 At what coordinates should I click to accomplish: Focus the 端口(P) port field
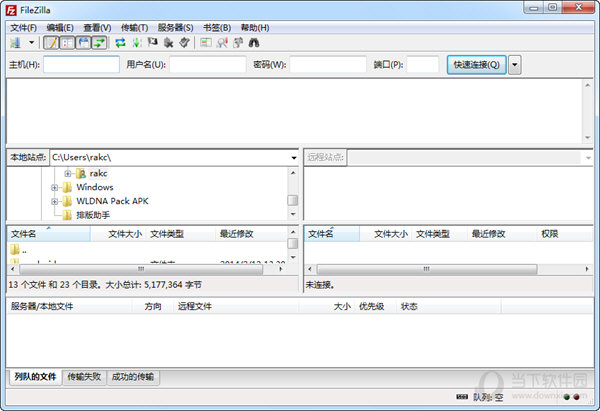422,64
